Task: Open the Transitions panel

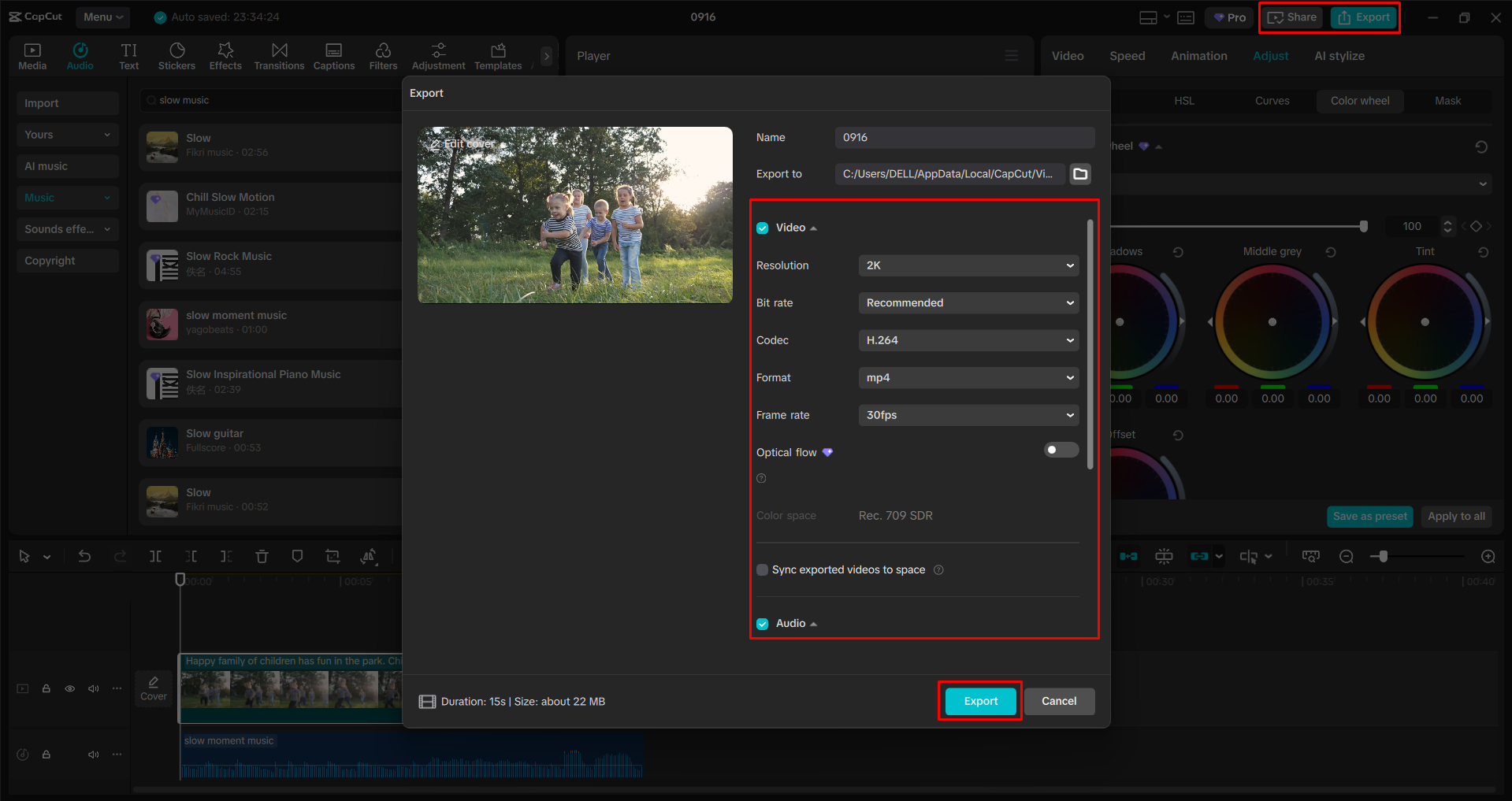Action: (x=279, y=56)
